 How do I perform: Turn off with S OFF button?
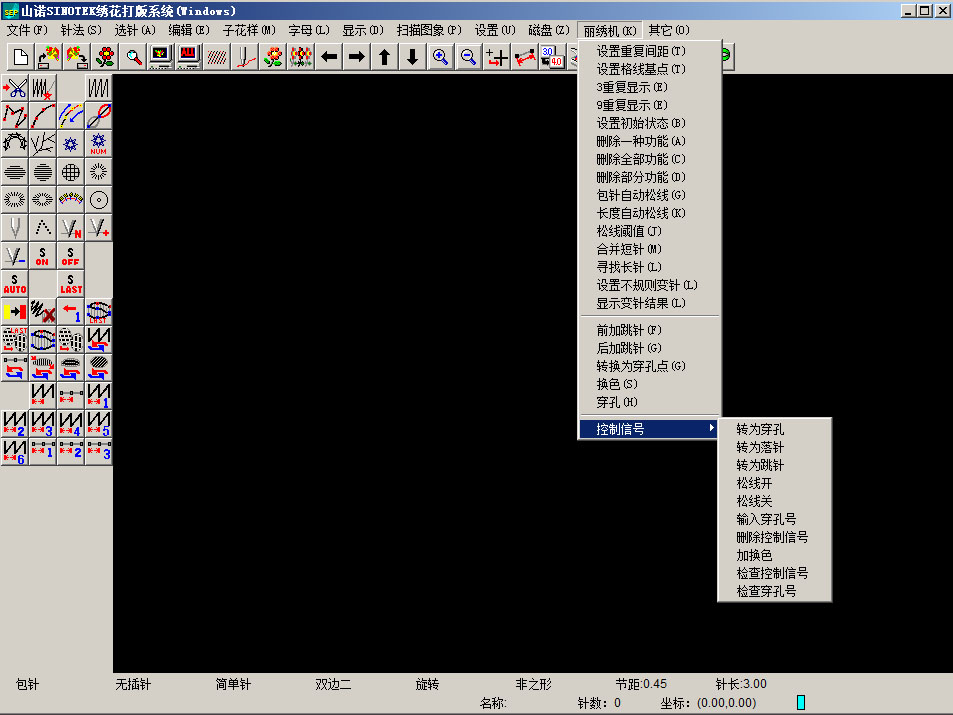tap(71, 256)
